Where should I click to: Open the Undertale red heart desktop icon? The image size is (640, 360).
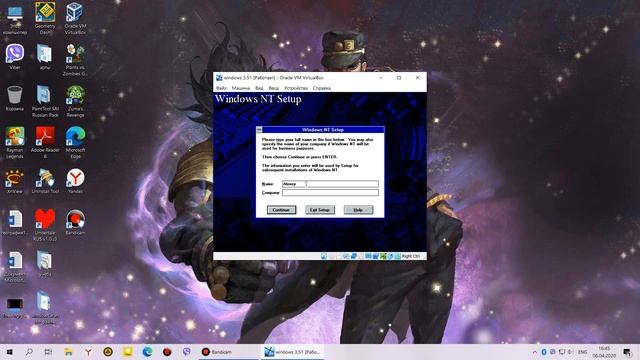point(45,225)
